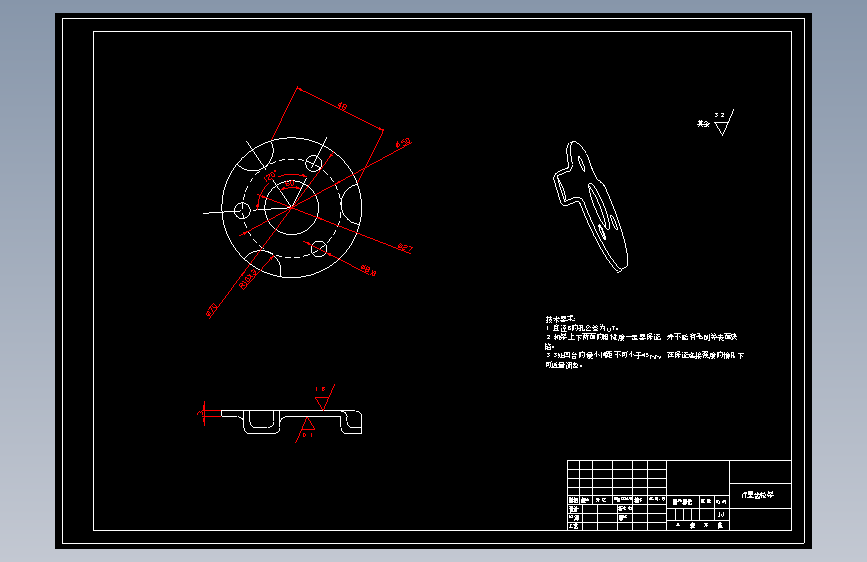867x562 pixels.
Task: Click technical requirement line 1 text
Action: tap(582, 328)
